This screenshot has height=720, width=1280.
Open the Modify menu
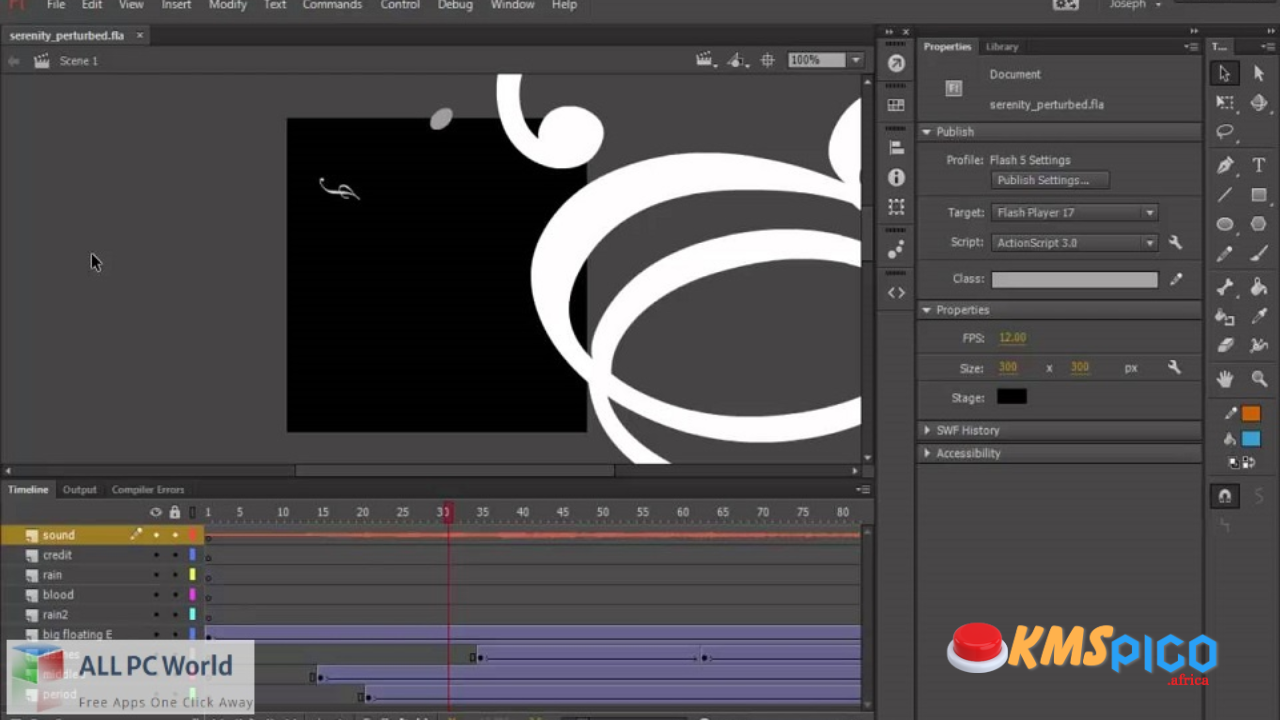tap(228, 5)
